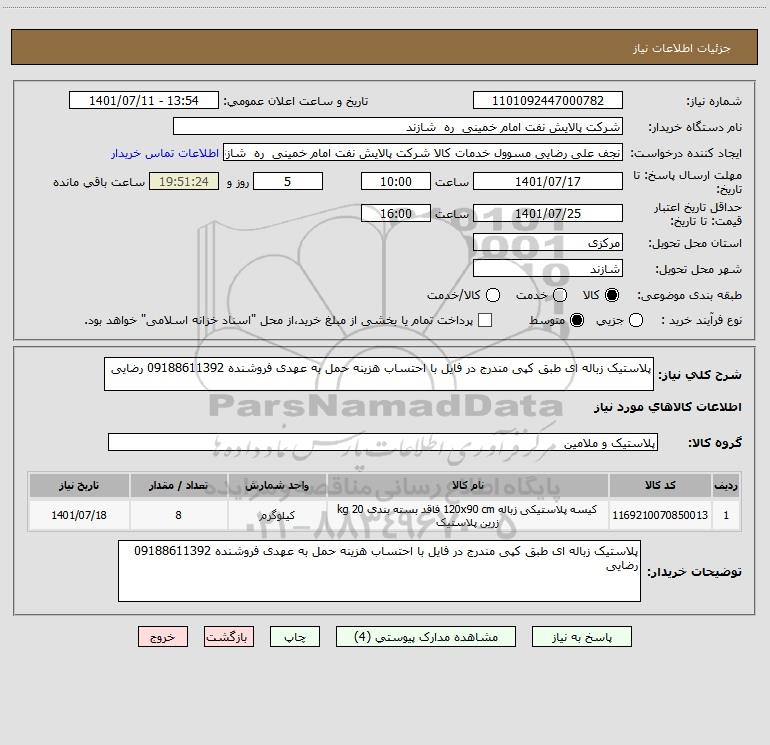770x745 pixels.
Task: Click the خروج exit button
Action: click(162, 636)
